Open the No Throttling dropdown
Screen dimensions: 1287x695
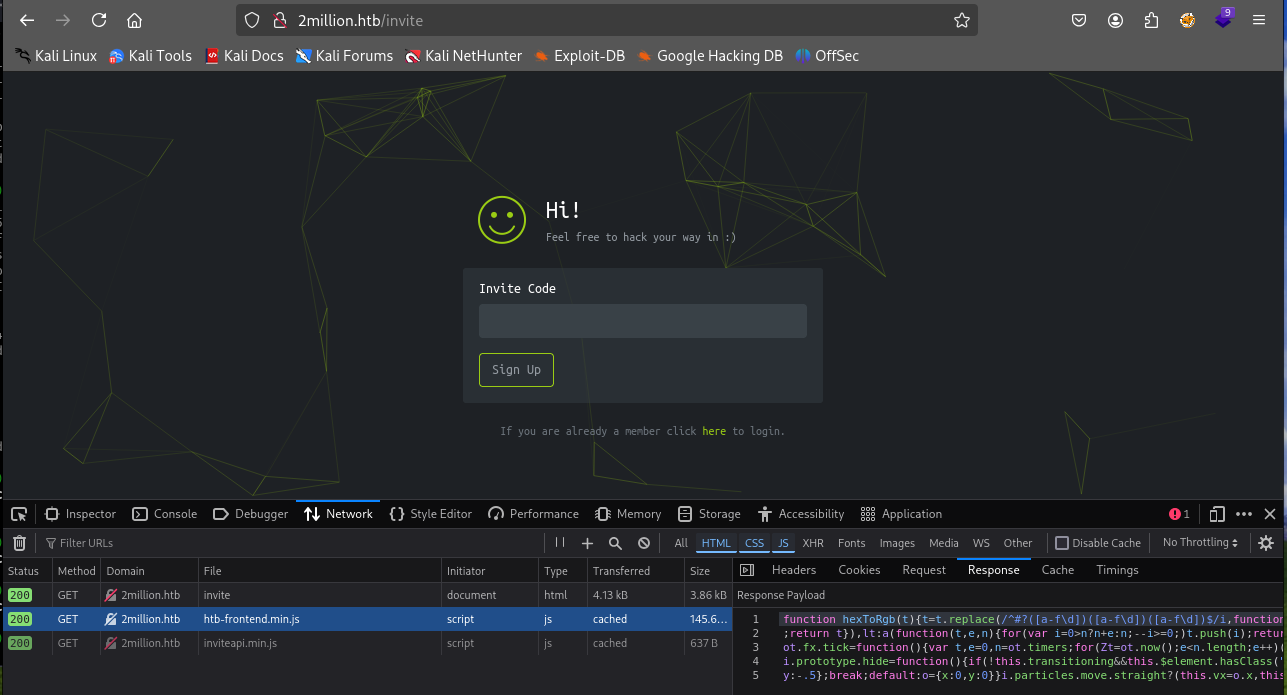click(x=1201, y=543)
